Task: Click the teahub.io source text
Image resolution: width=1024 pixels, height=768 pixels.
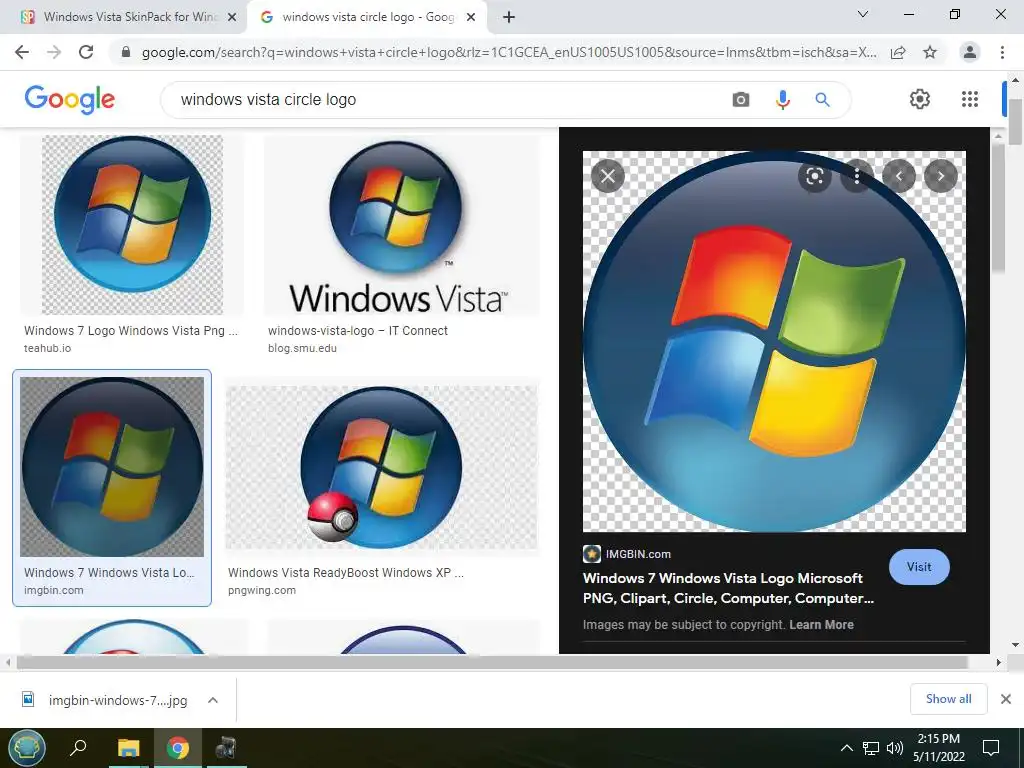Action: pos(48,349)
